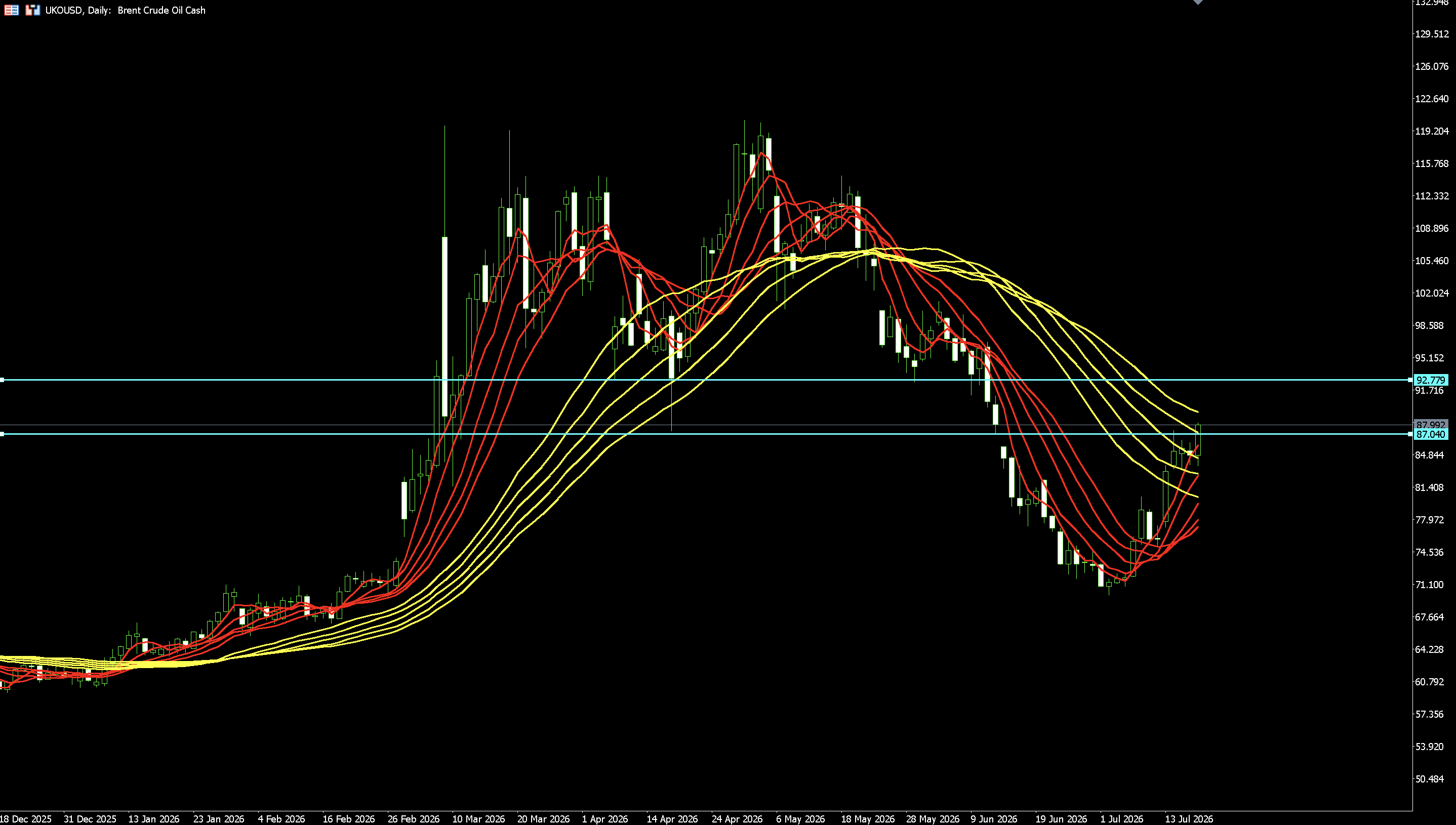Click the UKOUSD Daily chart title text

[125, 10]
